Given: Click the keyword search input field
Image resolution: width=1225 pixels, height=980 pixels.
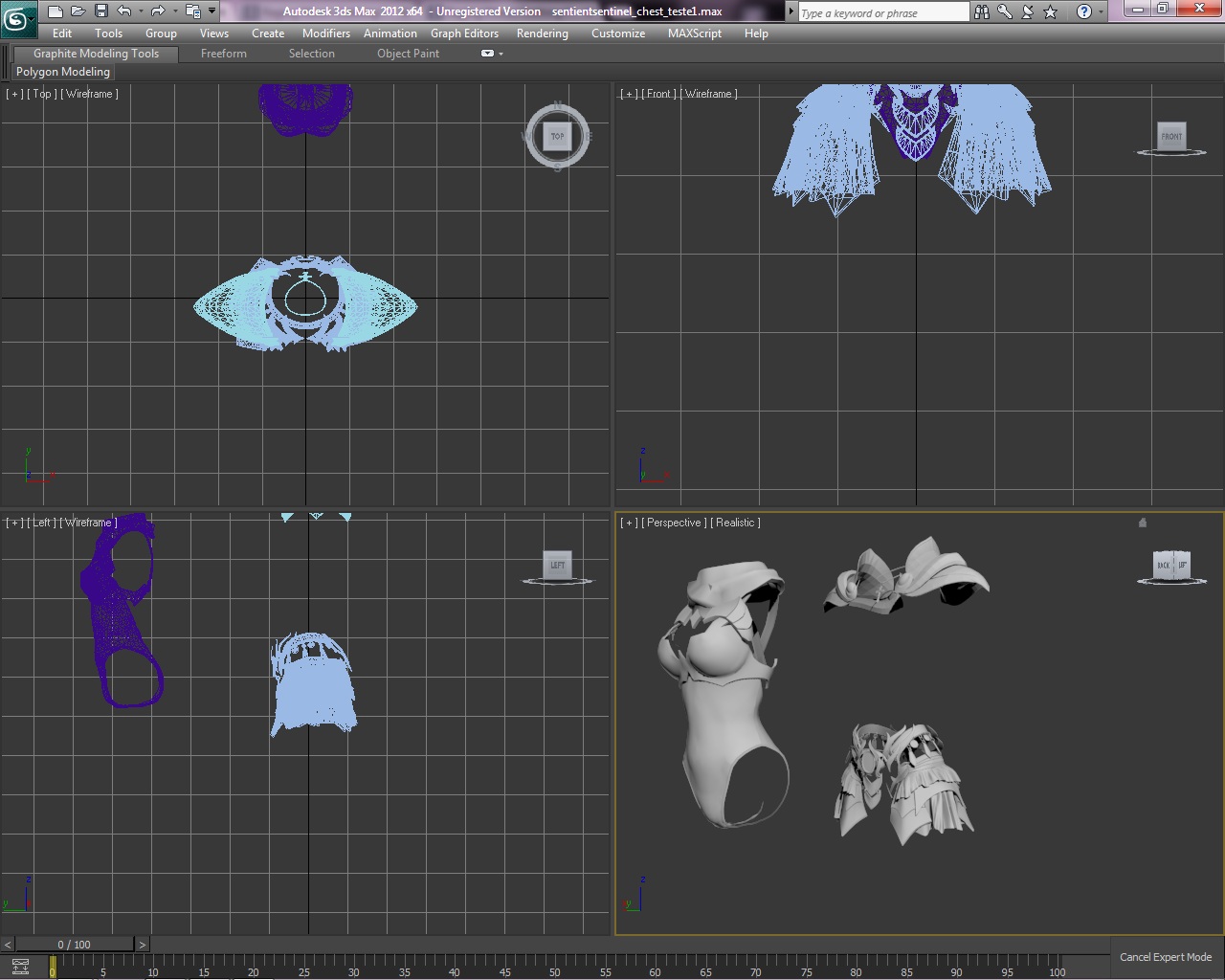Looking at the screenshot, I should point(882,13).
